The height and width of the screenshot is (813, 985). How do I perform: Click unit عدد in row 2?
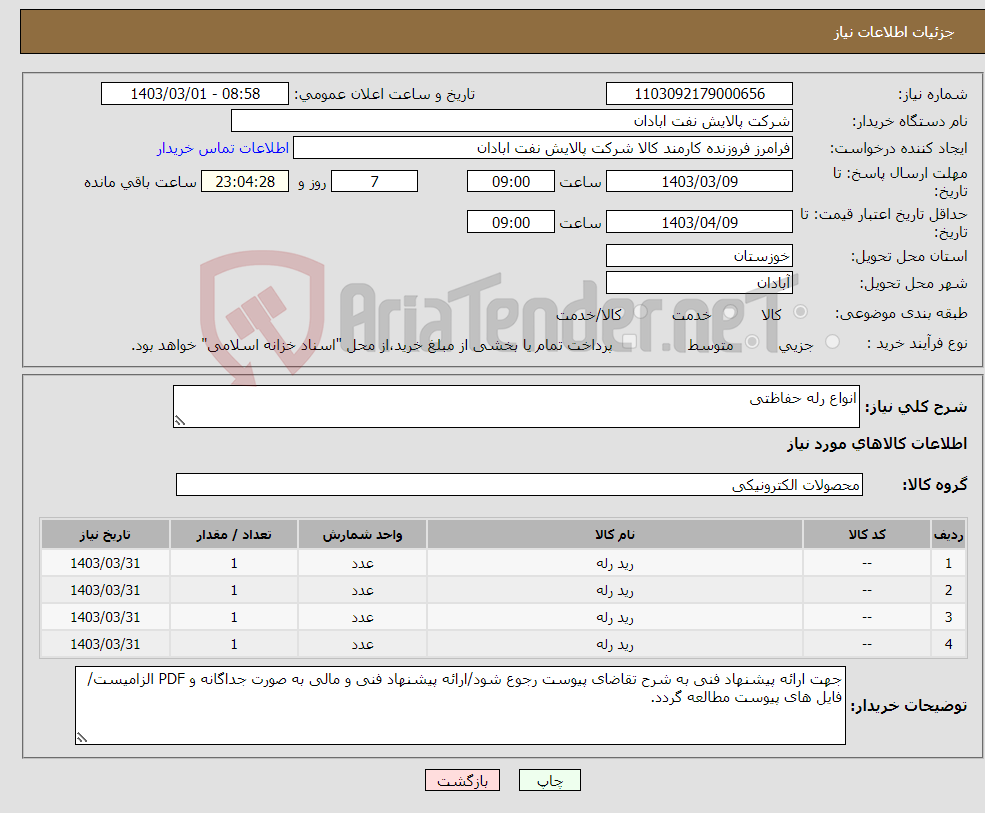point(362,591)
